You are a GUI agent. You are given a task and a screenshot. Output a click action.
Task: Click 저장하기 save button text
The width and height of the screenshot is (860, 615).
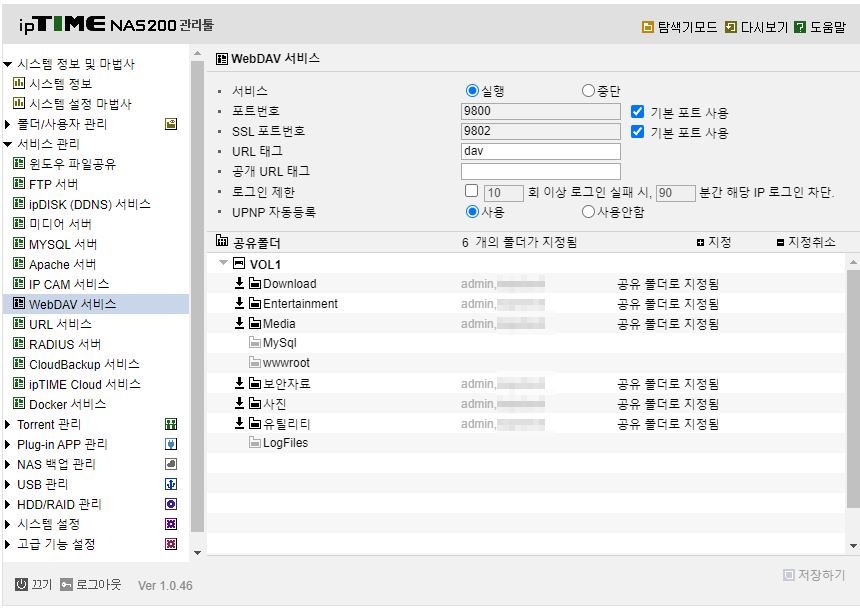[821, 575]
